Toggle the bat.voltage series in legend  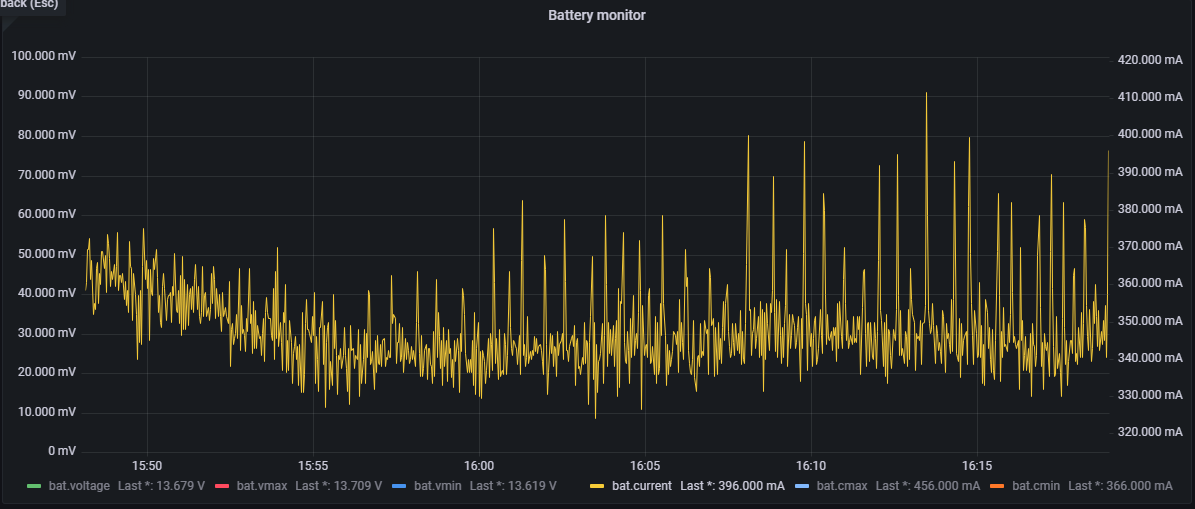tap(79, 486)
